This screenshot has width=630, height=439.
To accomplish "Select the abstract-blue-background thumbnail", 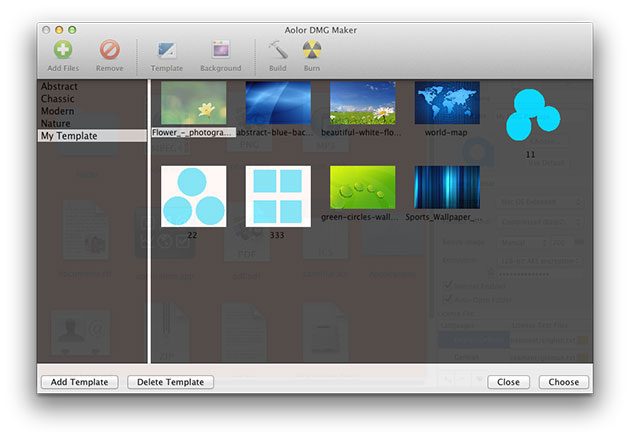I will coord(277,103).
